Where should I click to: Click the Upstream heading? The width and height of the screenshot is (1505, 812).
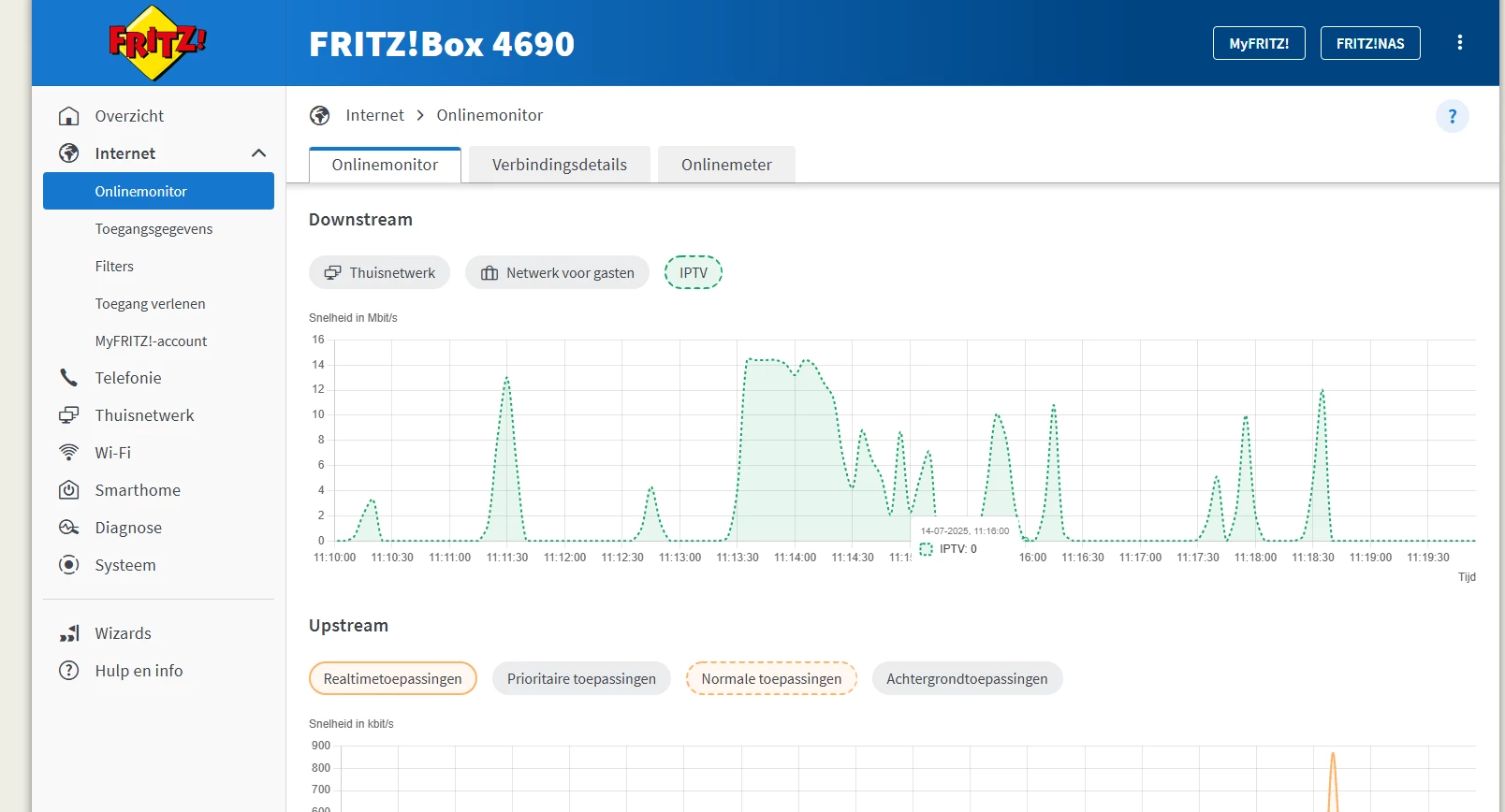tap(348, 626)
